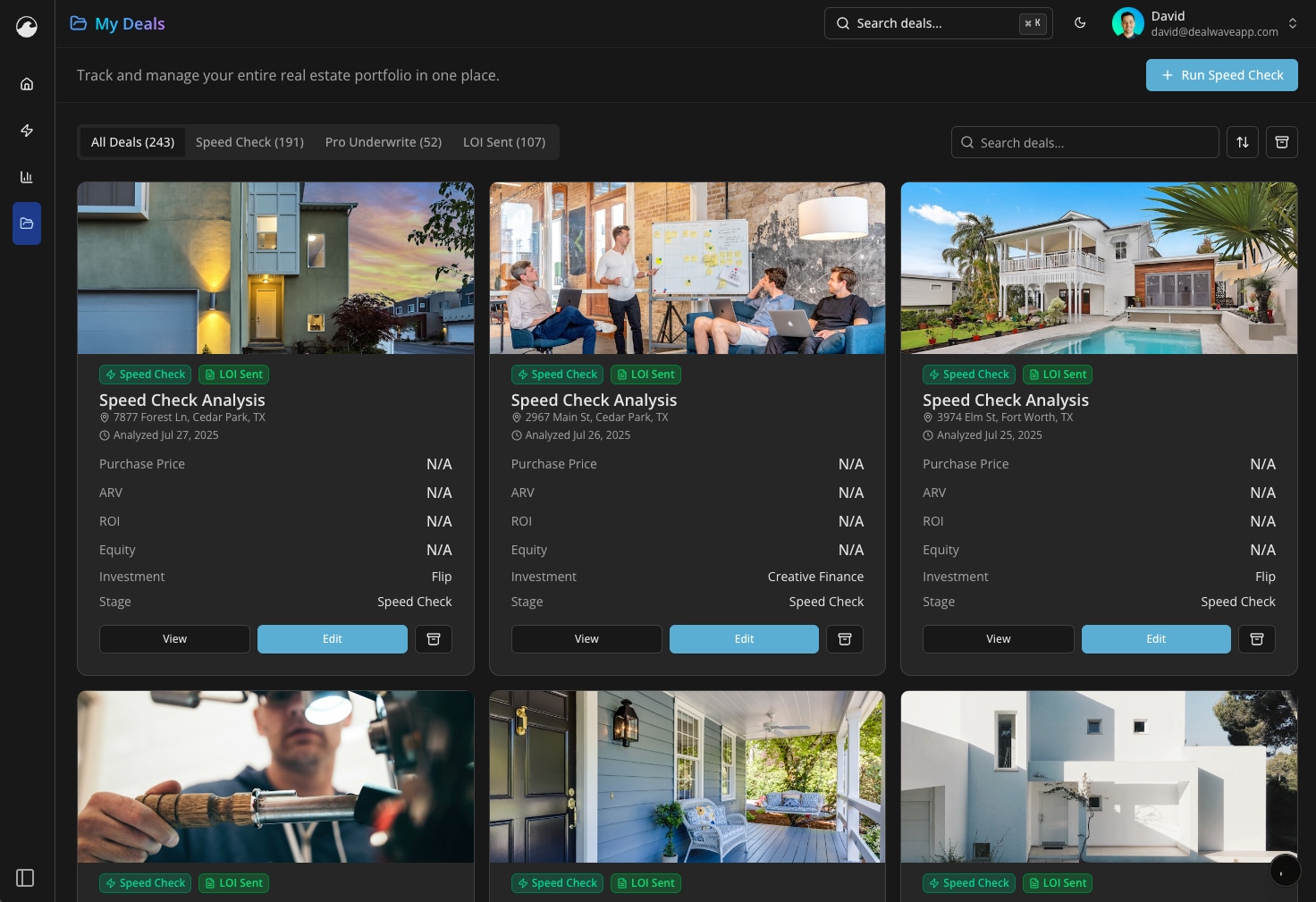The image size is (1316, 902).
Task: Switch to the Pro Underwrite (52) tab
Action: (383, 141)
